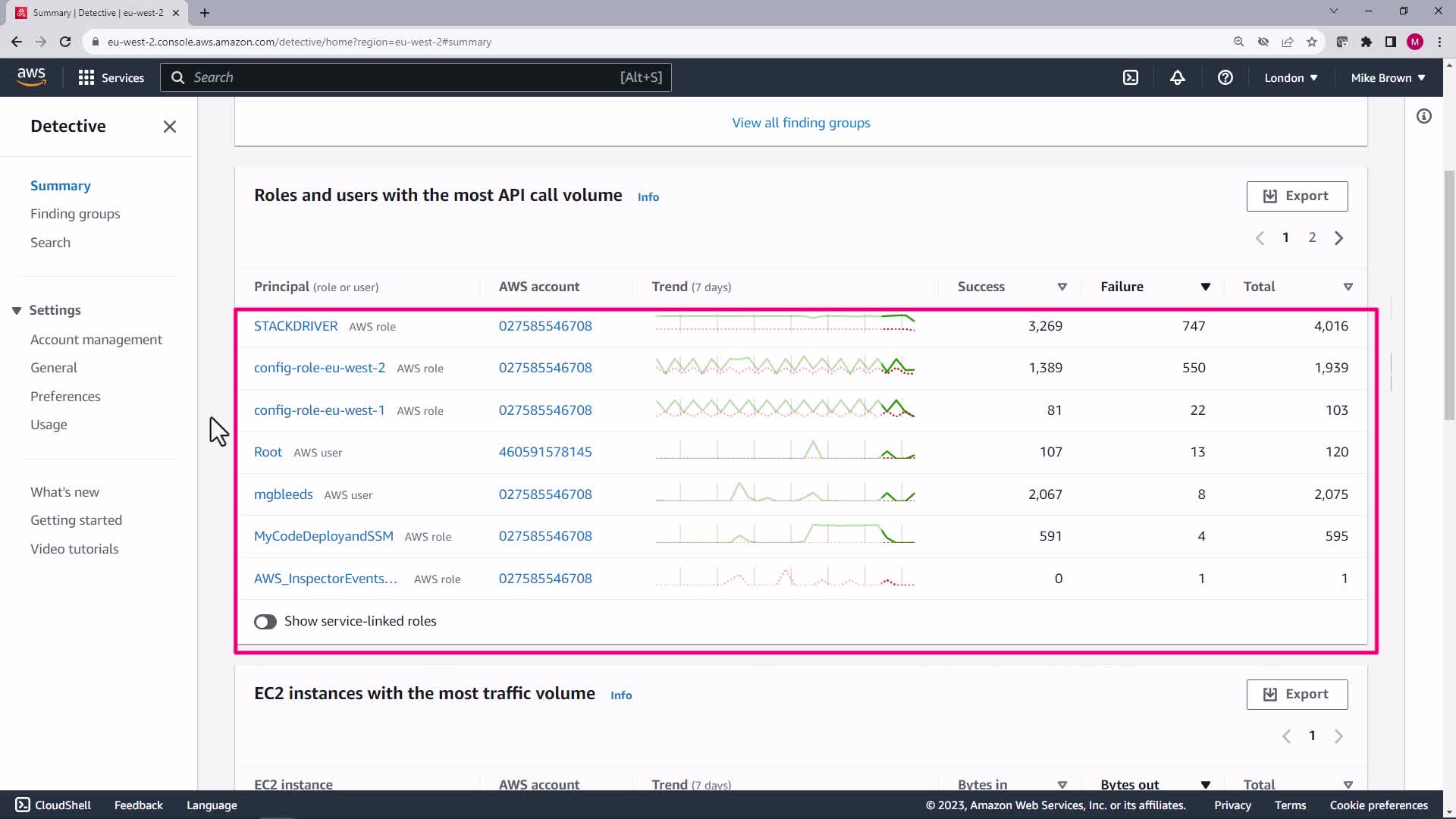Open Finding groups in the sidebar
This screenshot has width=1456, height=819.
pos(75,214)
